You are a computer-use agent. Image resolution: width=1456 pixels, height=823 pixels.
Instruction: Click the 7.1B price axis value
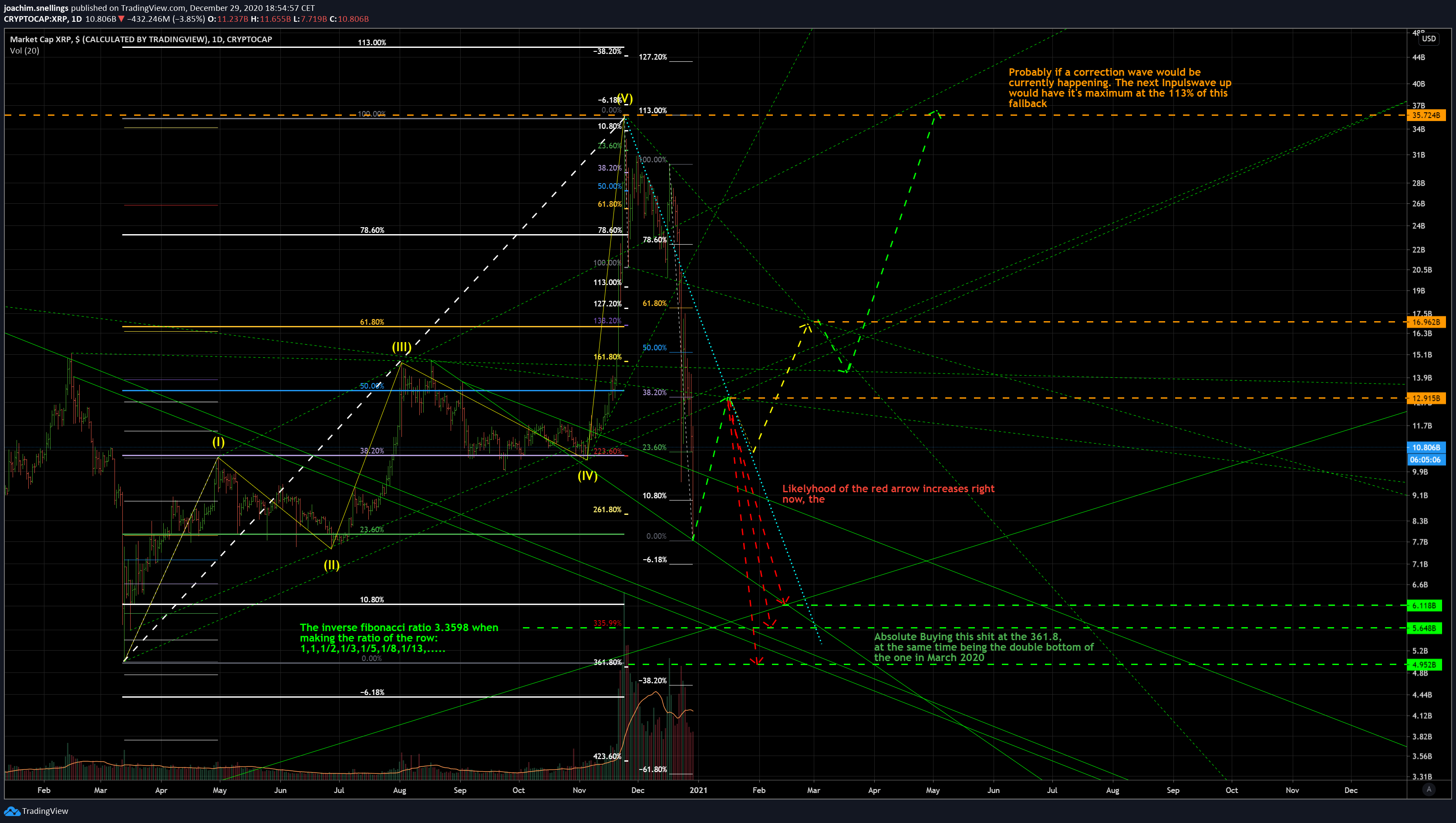tap(1420, 564)
